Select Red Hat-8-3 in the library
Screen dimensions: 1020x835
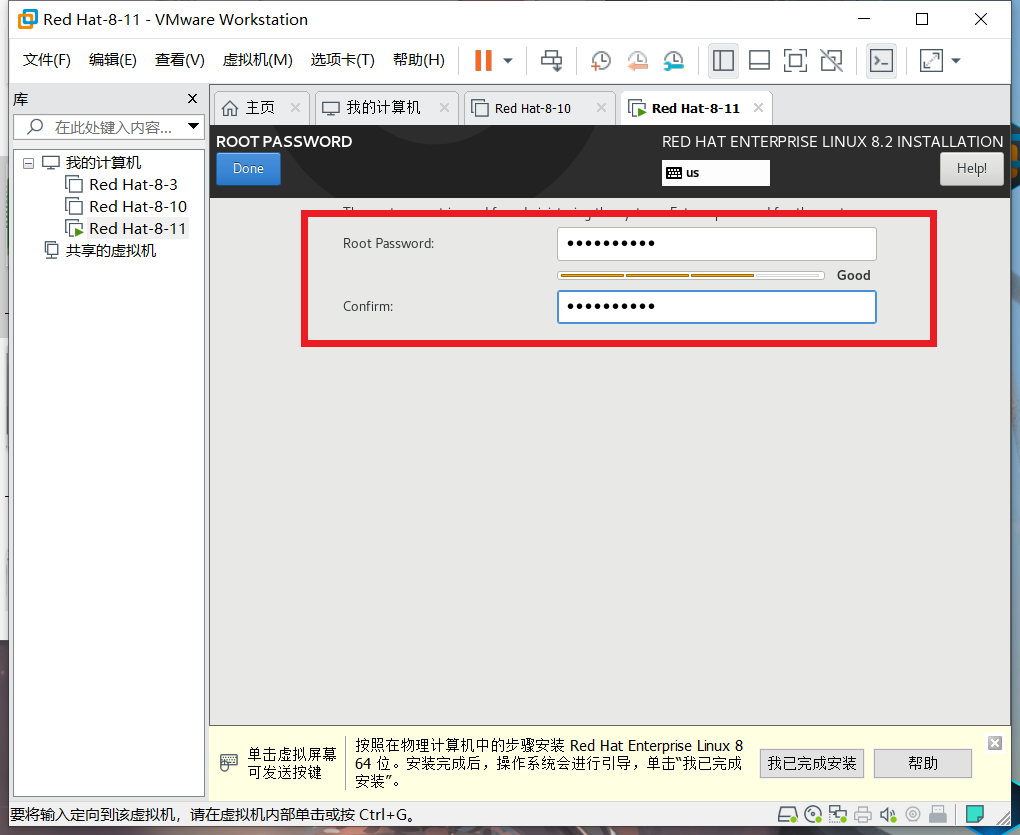133,185
